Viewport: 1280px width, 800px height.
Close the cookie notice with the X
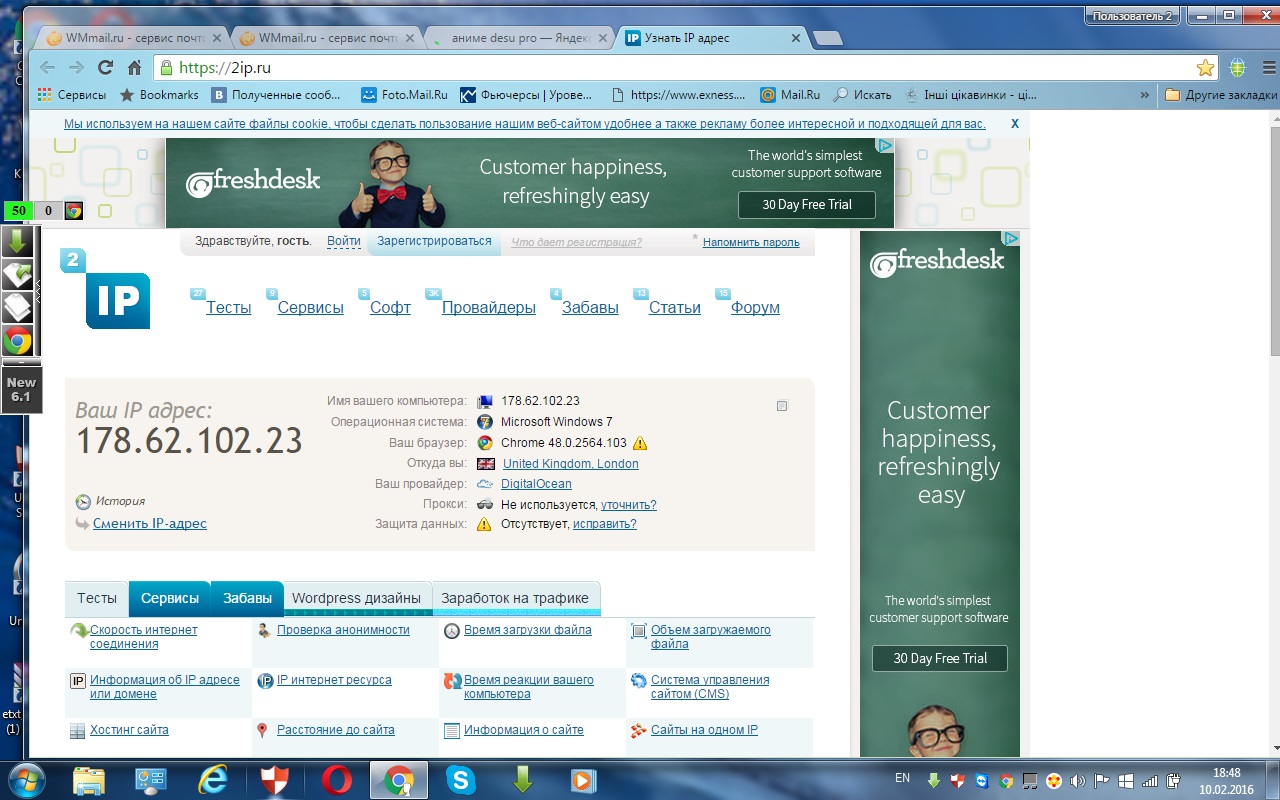pos(1014,124)
